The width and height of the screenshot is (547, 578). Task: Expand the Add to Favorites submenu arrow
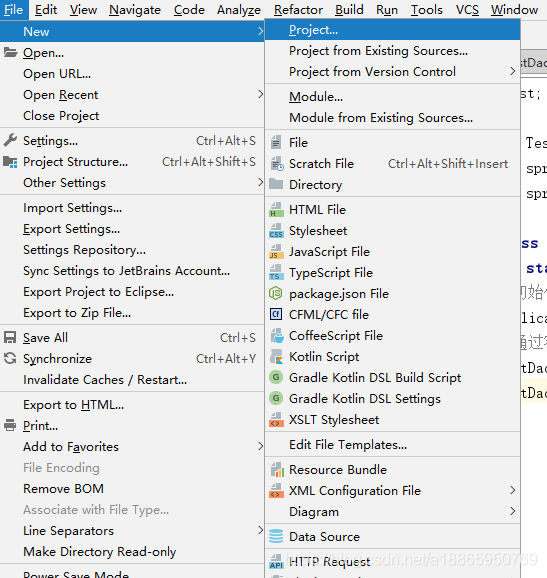pyautogui.click(x=261, y=446)
